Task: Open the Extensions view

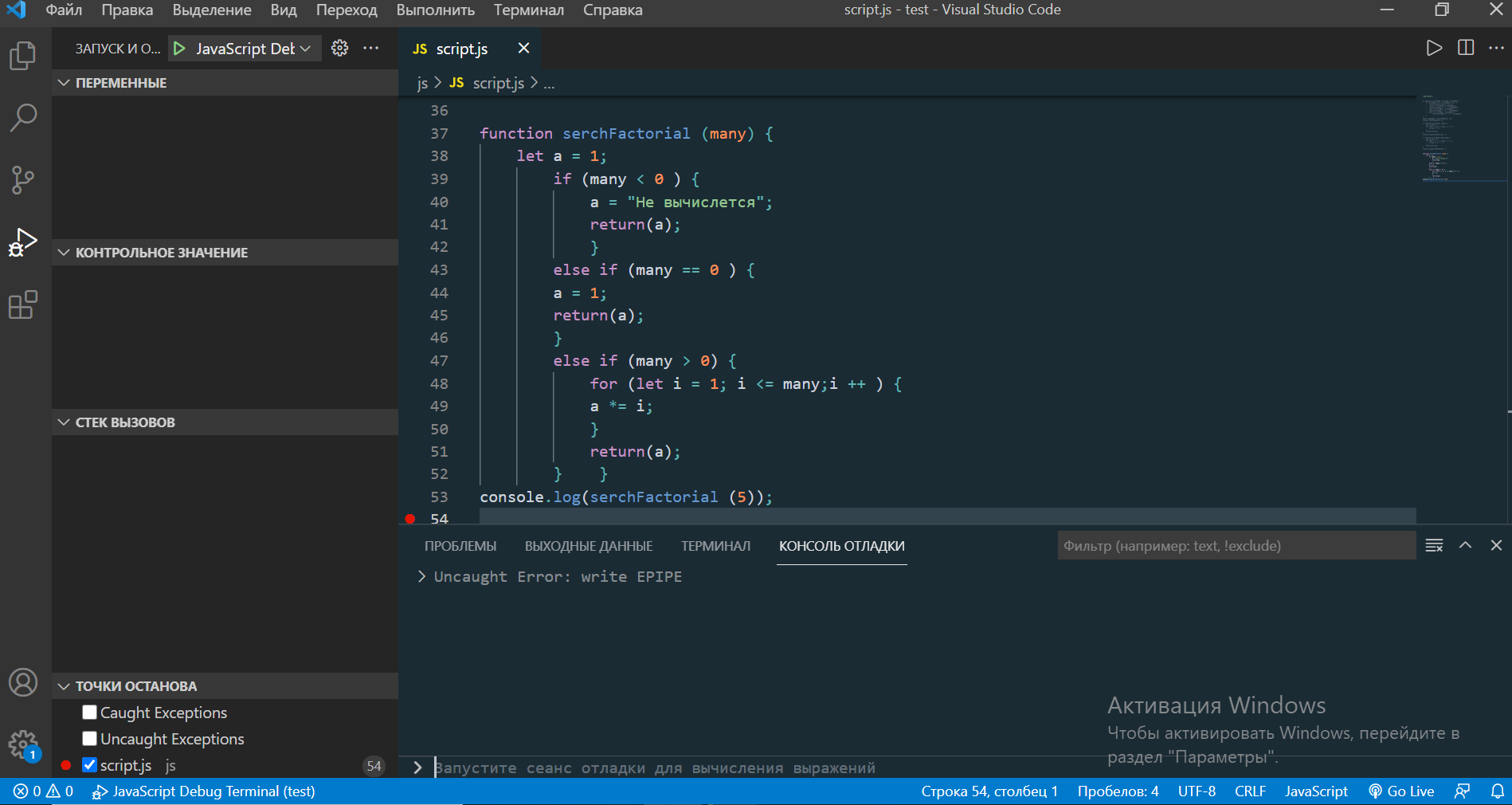Action: [x=23, y=304]
